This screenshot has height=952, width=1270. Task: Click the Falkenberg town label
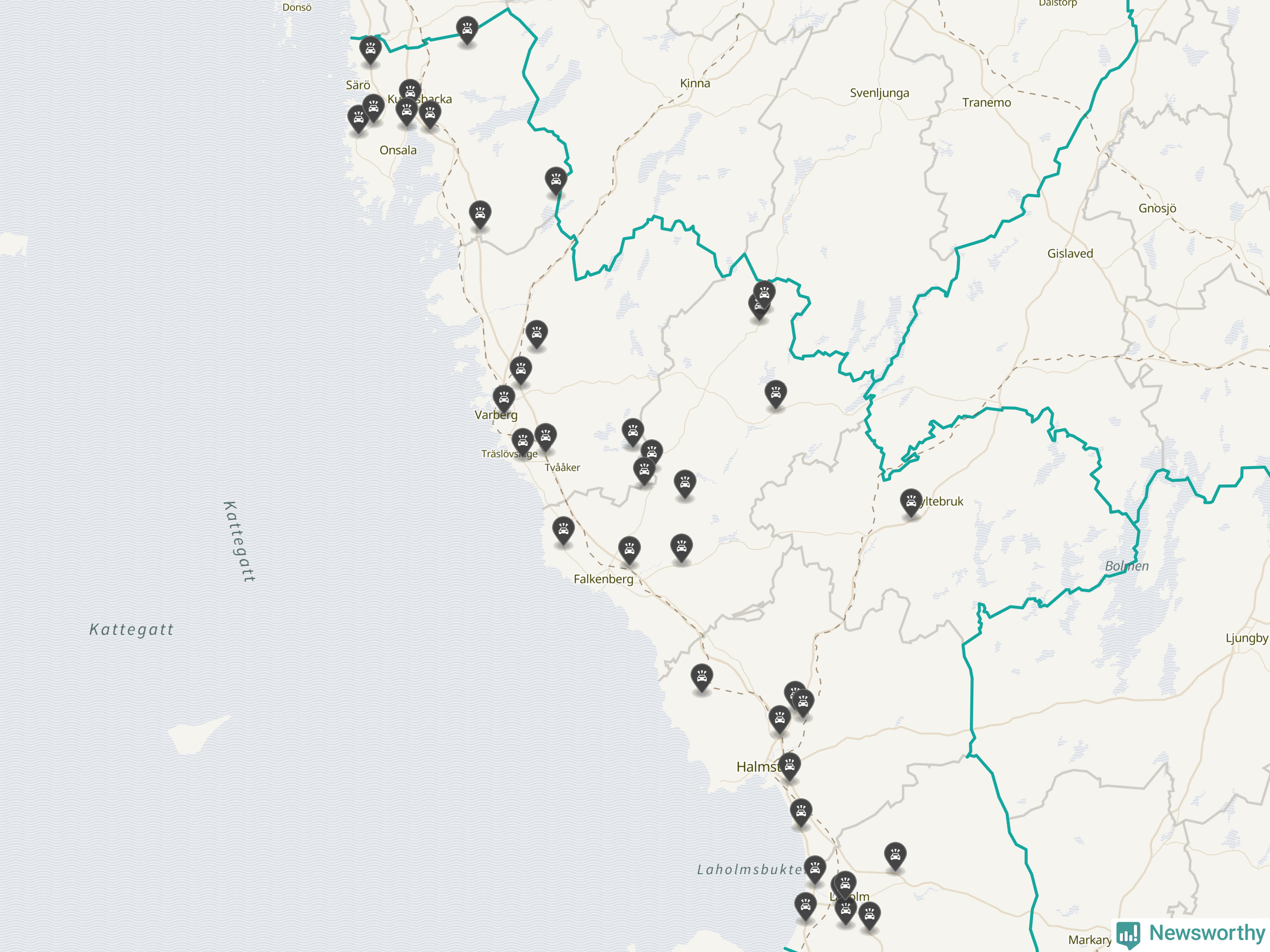click(x=603, y=579)
